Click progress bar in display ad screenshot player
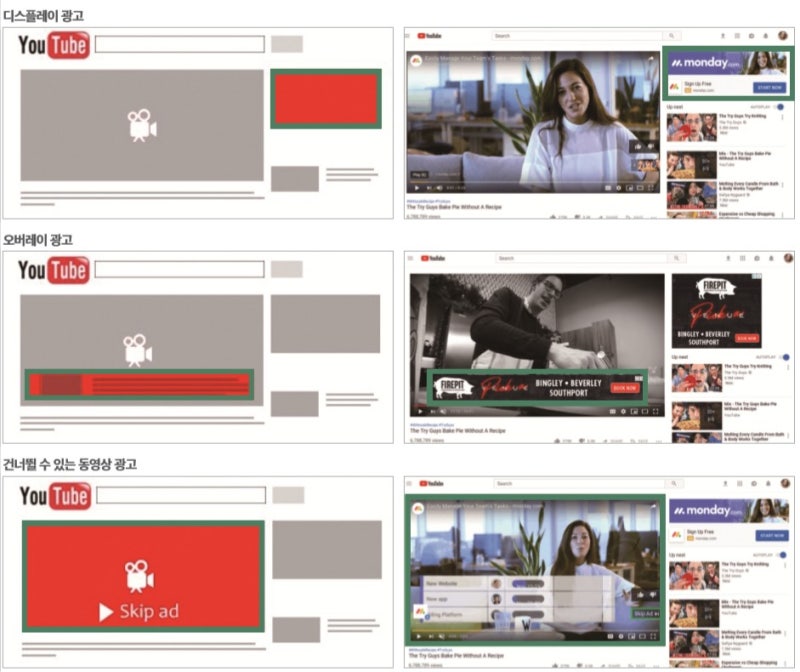Viewport: 800px width, 672px height. tap(532, 181)
